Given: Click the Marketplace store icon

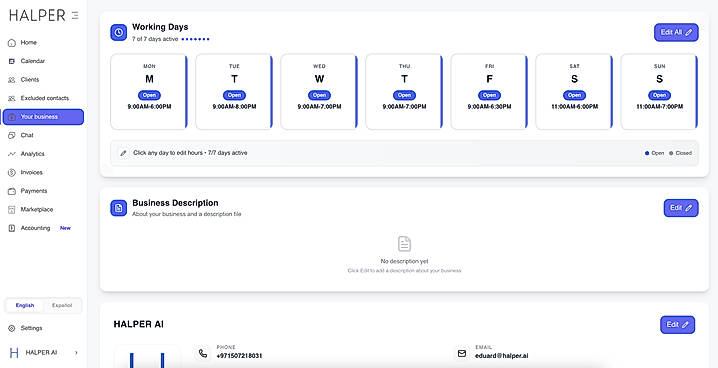Looking at the screenshot, I should (12, 210).
